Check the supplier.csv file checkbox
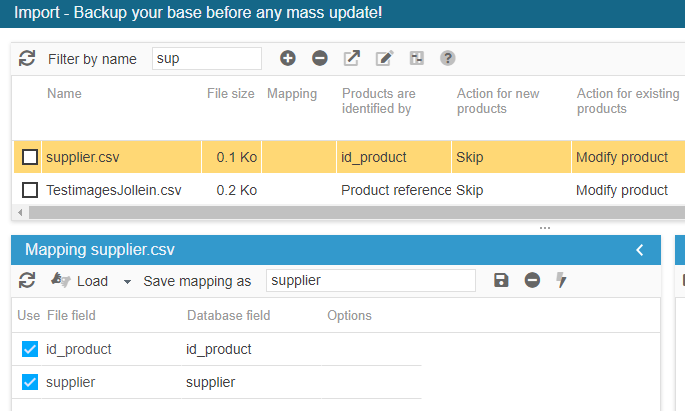Viewport: 685px width, 411px height. coord(30,157)
